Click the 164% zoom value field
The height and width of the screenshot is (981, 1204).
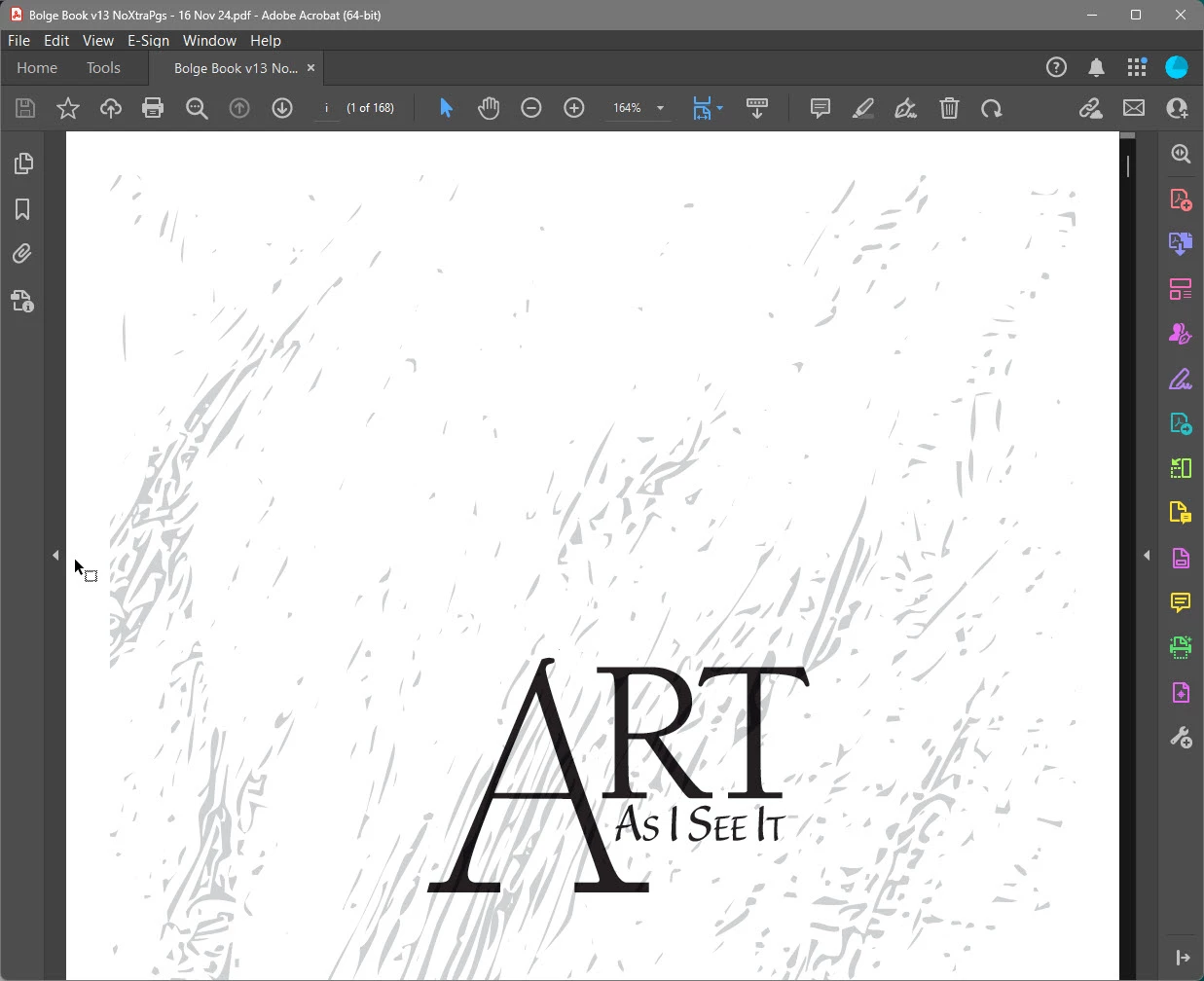pos(627,108)
